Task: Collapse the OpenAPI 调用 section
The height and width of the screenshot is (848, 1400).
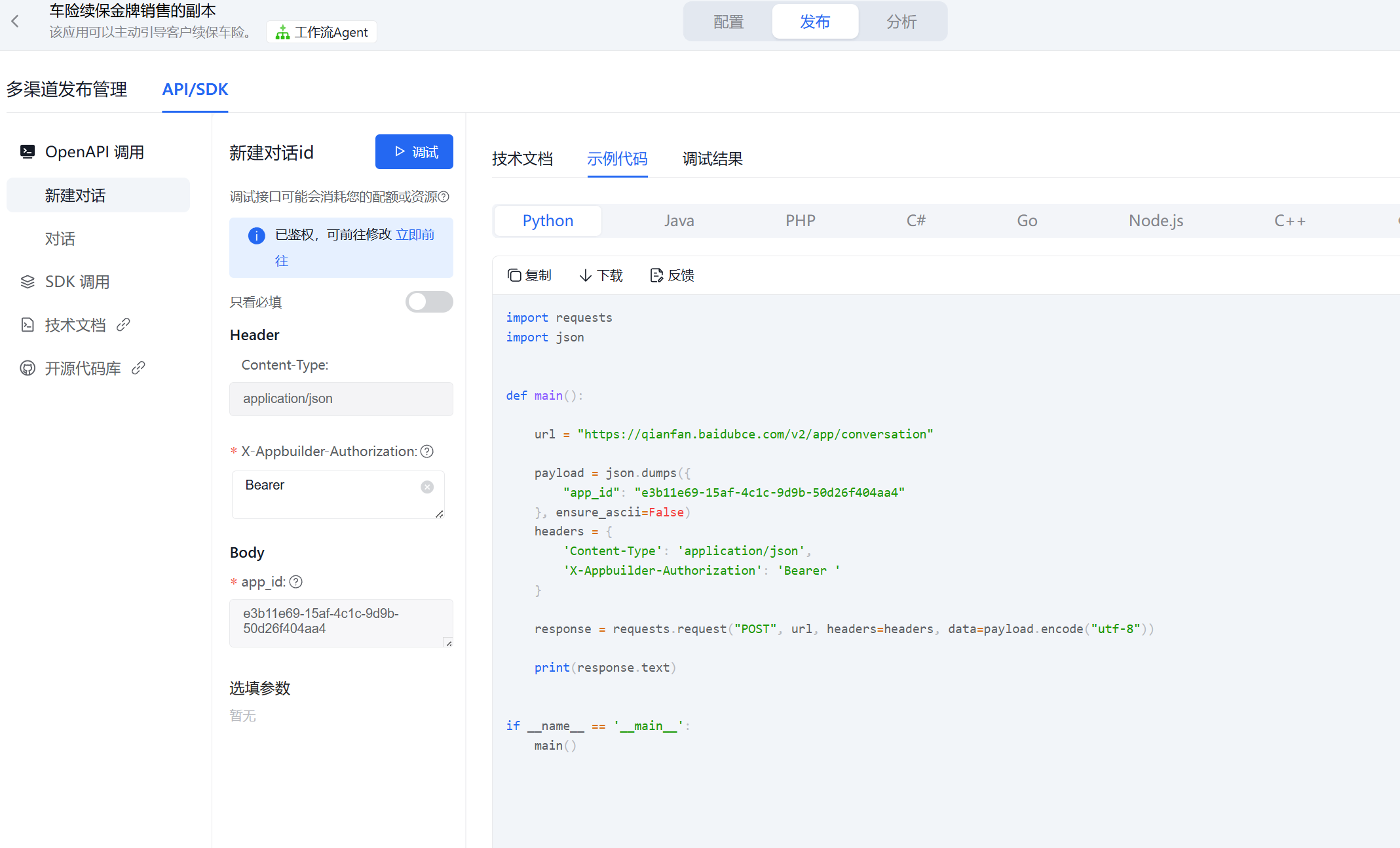Action: pos(94,152)
